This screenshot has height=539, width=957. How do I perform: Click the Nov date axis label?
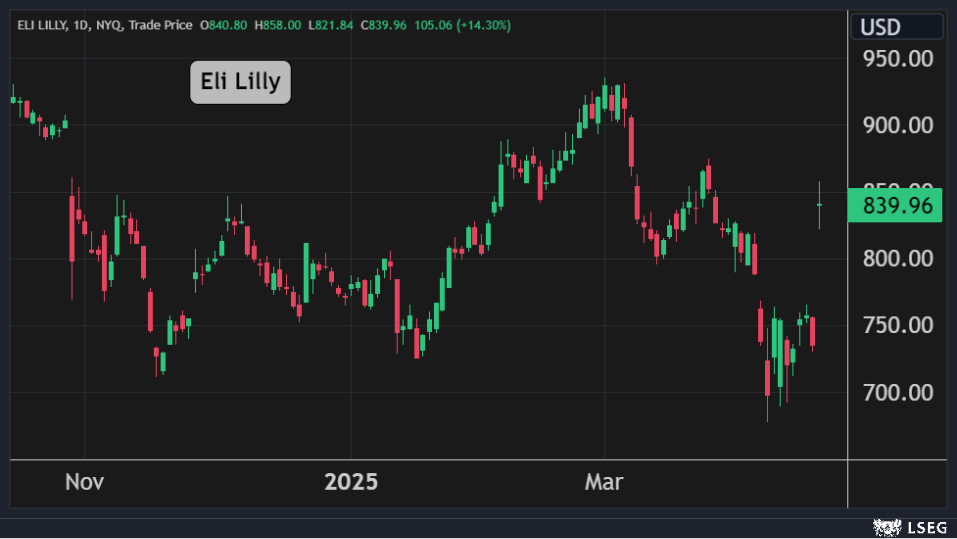[84, 482]
